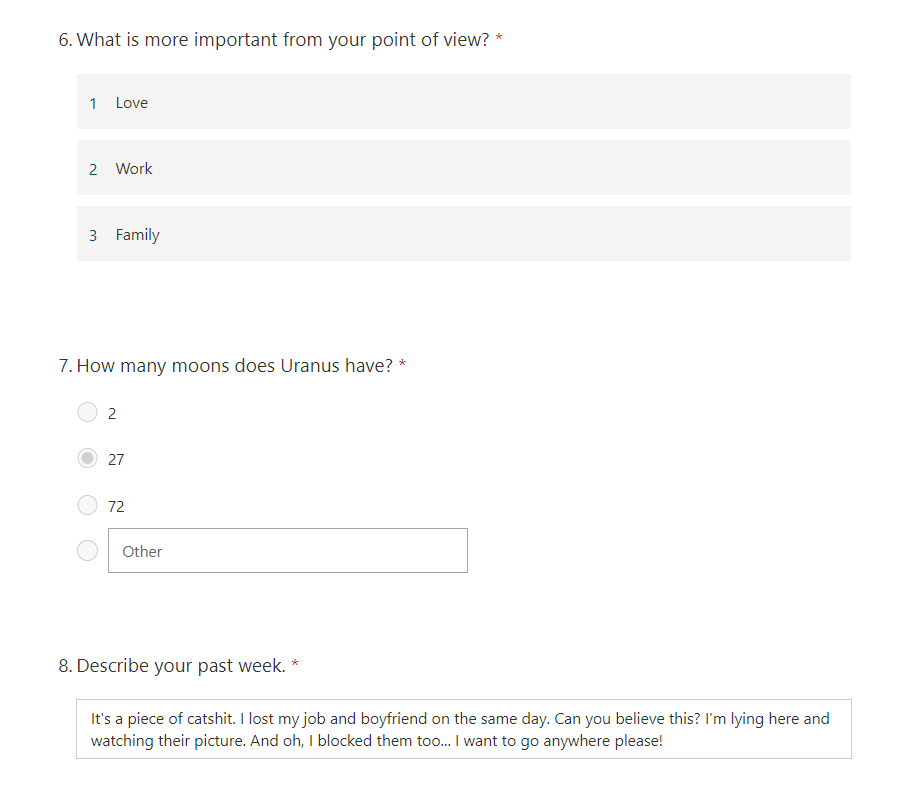Viewport: 911px width, 791px height.
Task: Click the Work ranking item
Action: (463, 168)
